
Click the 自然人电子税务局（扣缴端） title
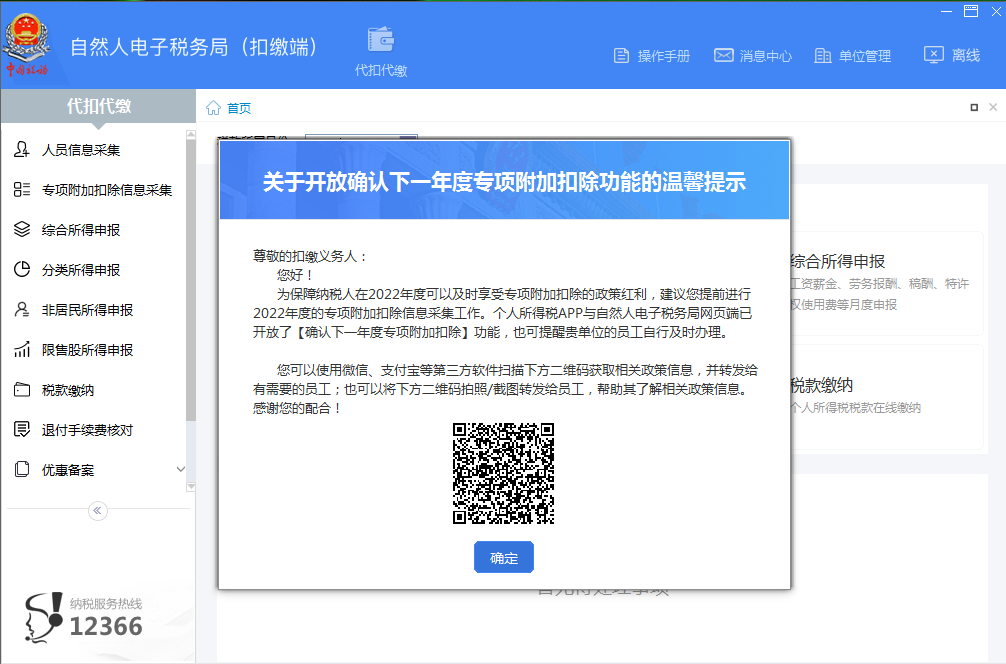tap(193, 47)
